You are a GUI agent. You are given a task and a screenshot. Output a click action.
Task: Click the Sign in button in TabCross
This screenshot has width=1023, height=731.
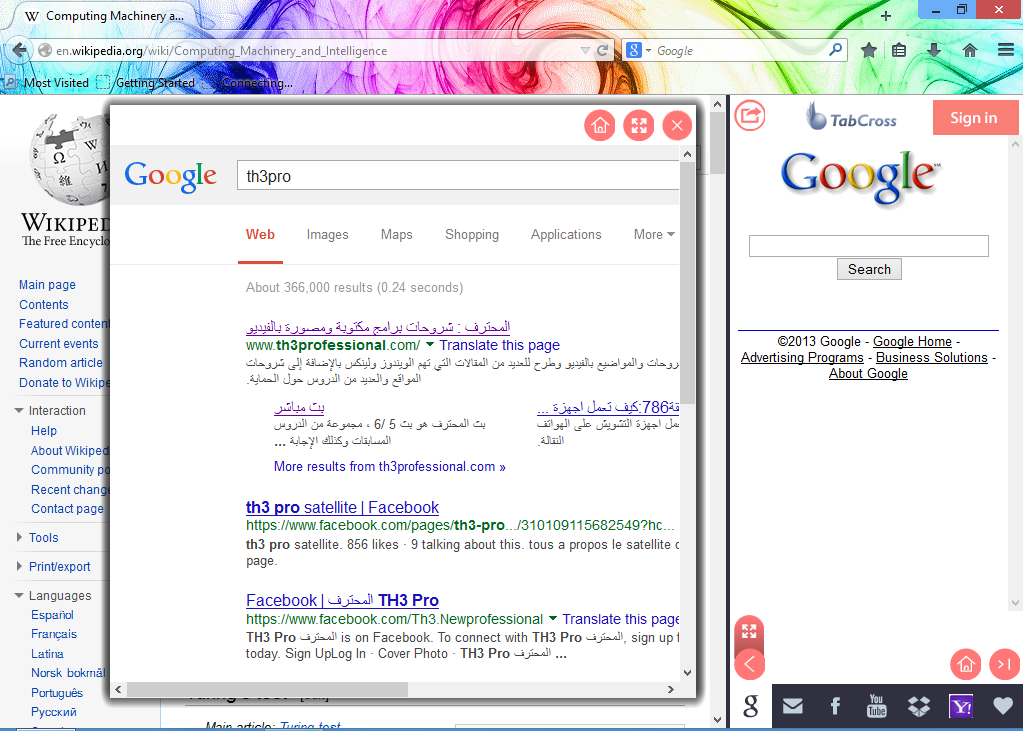pos(974,117)
